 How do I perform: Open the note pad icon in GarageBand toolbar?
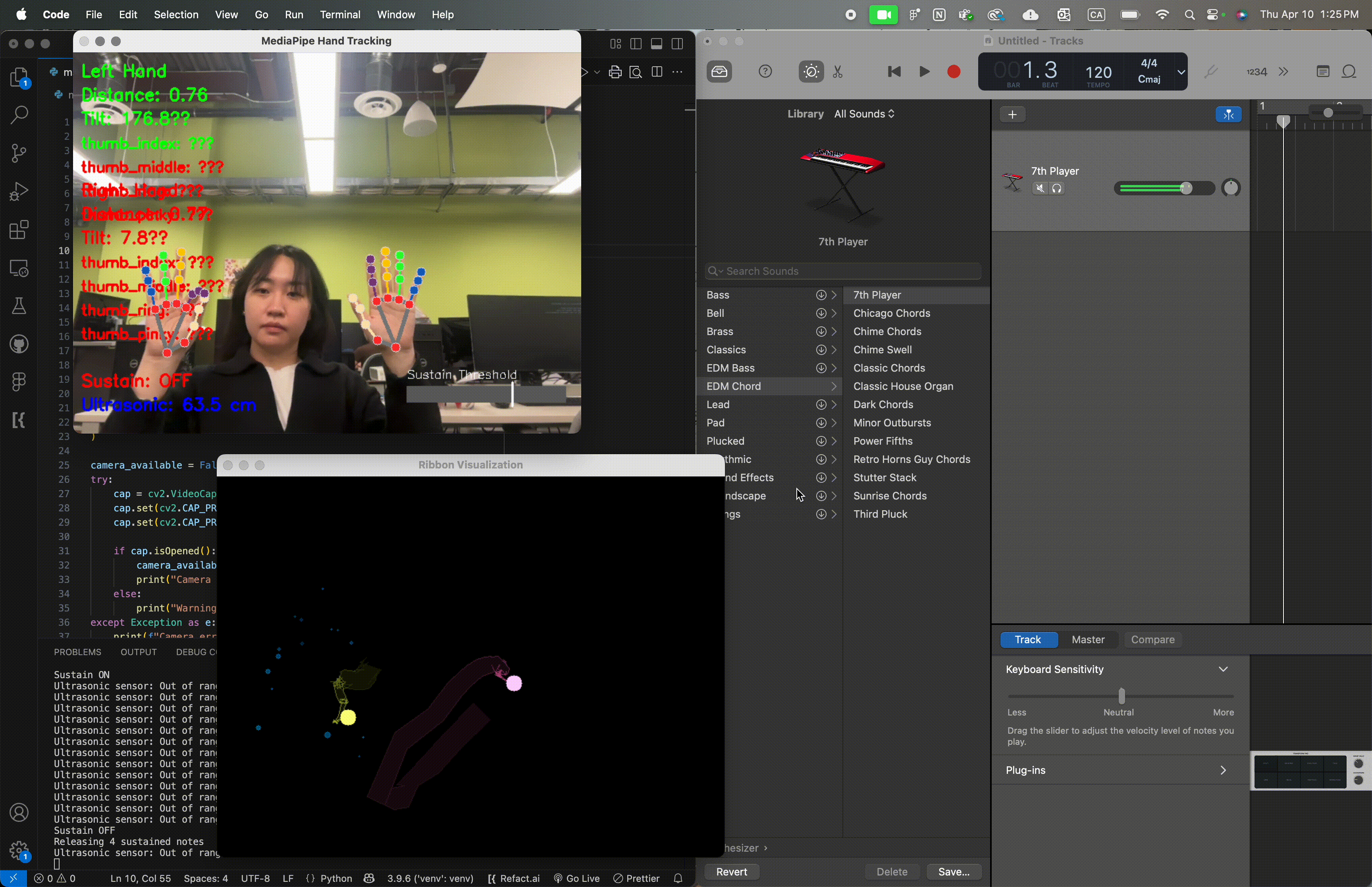[x=1322, y=71]
